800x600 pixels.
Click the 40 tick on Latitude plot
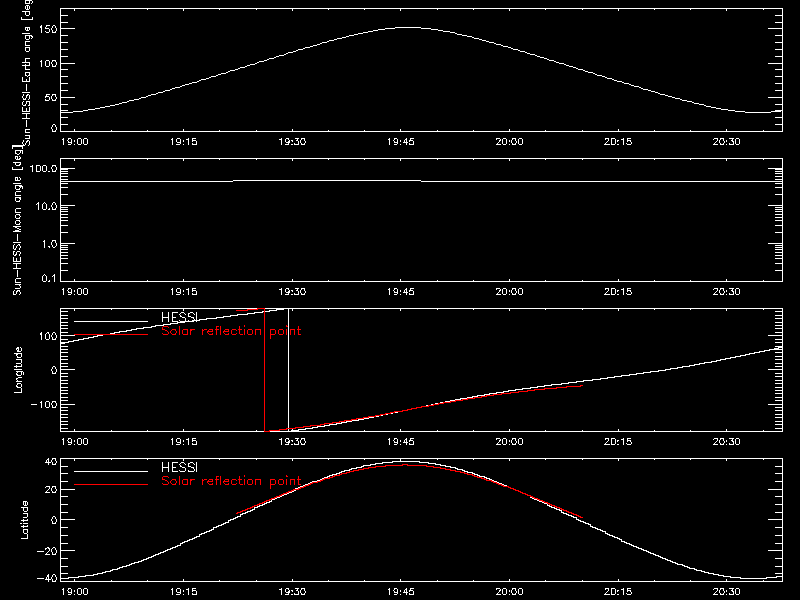51,462
